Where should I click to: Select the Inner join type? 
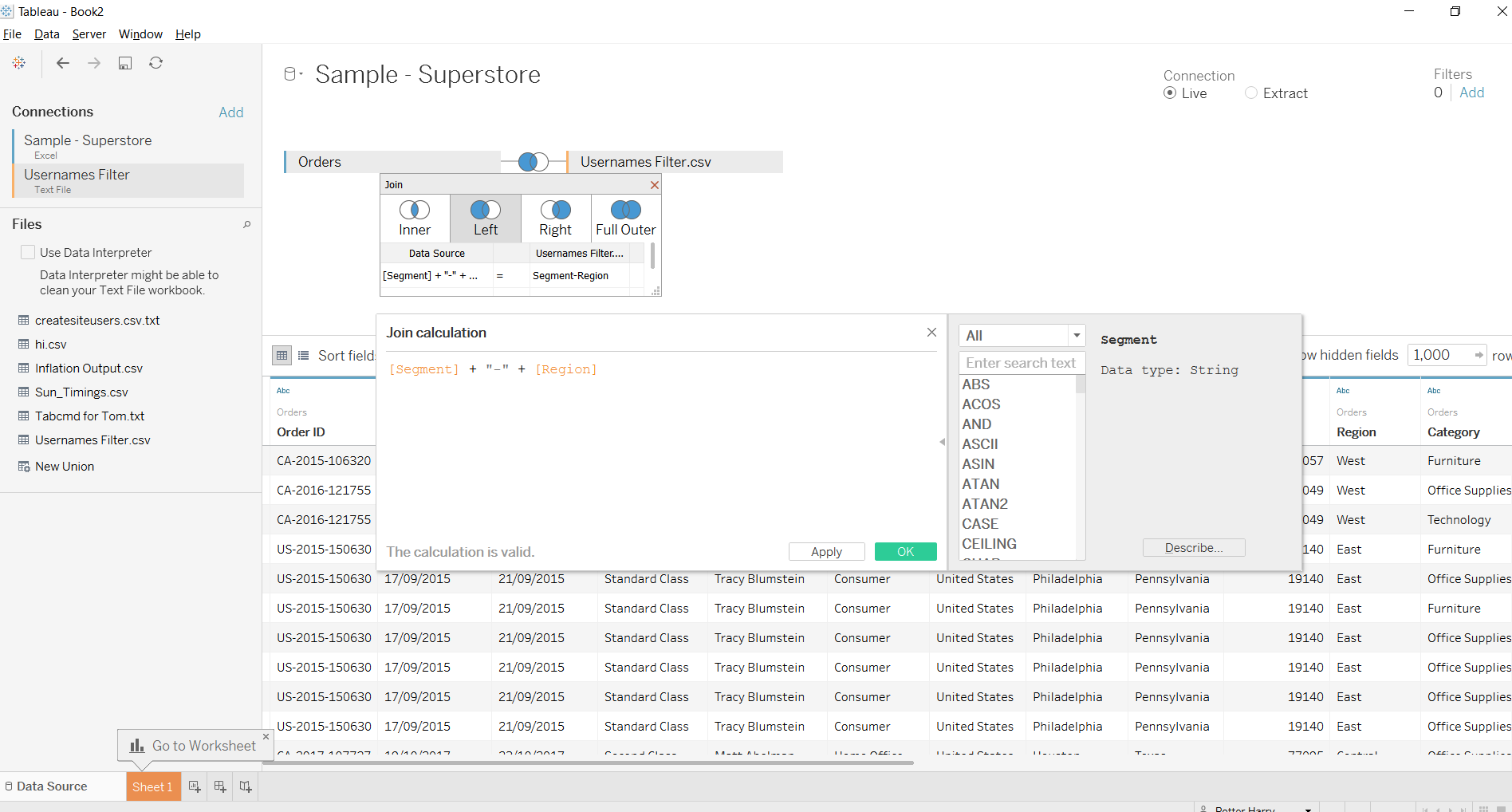click(415, 219)
